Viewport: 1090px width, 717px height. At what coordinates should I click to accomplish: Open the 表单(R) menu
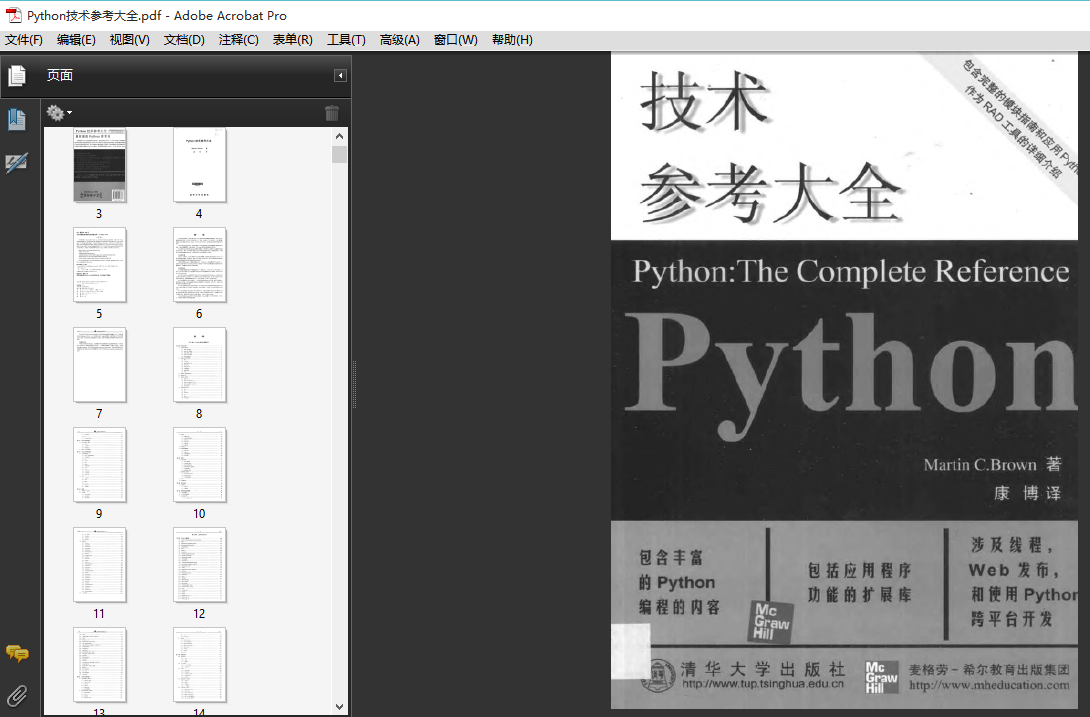293,40
